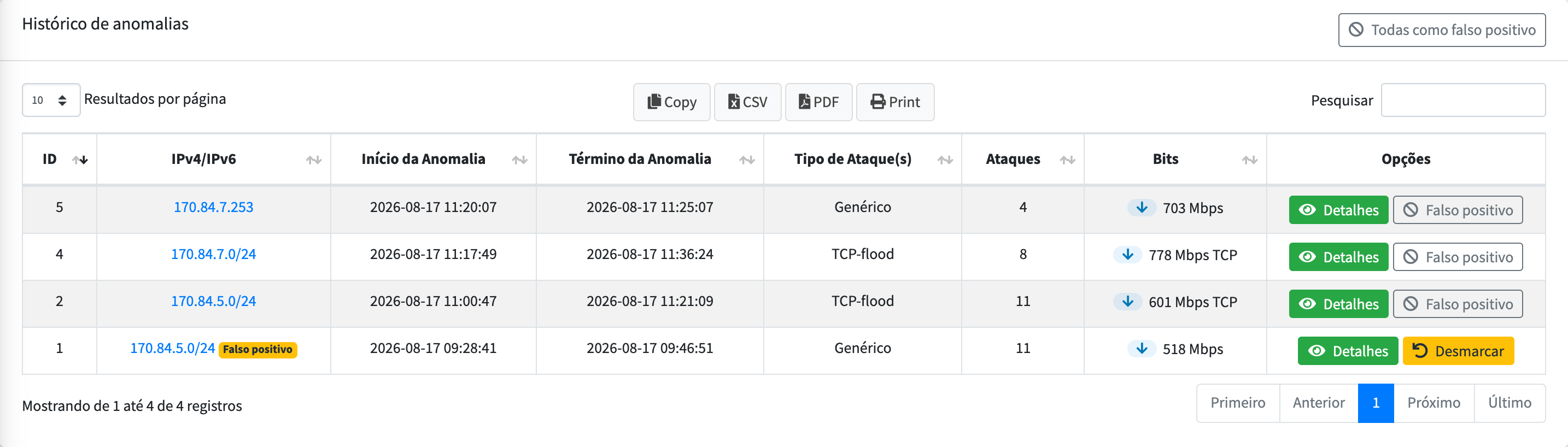This screenshot has width=1568, height=447.
Task: Desmarcar false positive on anomaly 1
Action: [x=1458, y=351]
